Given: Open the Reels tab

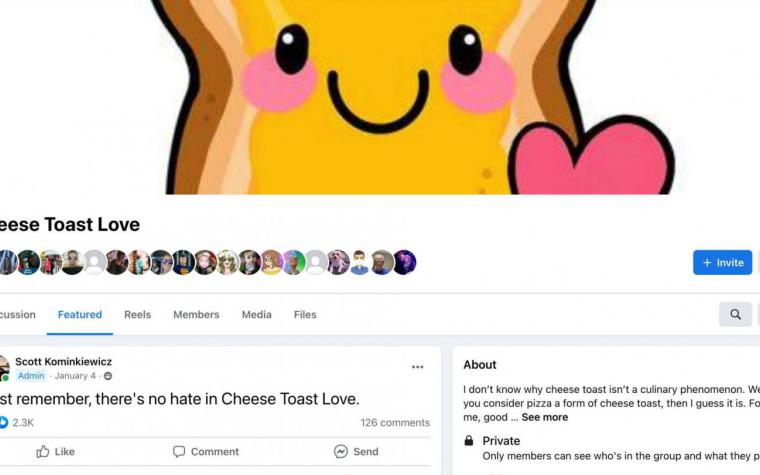Looking at the screenshot, I should pyautogui.click(x=138, y=315).
